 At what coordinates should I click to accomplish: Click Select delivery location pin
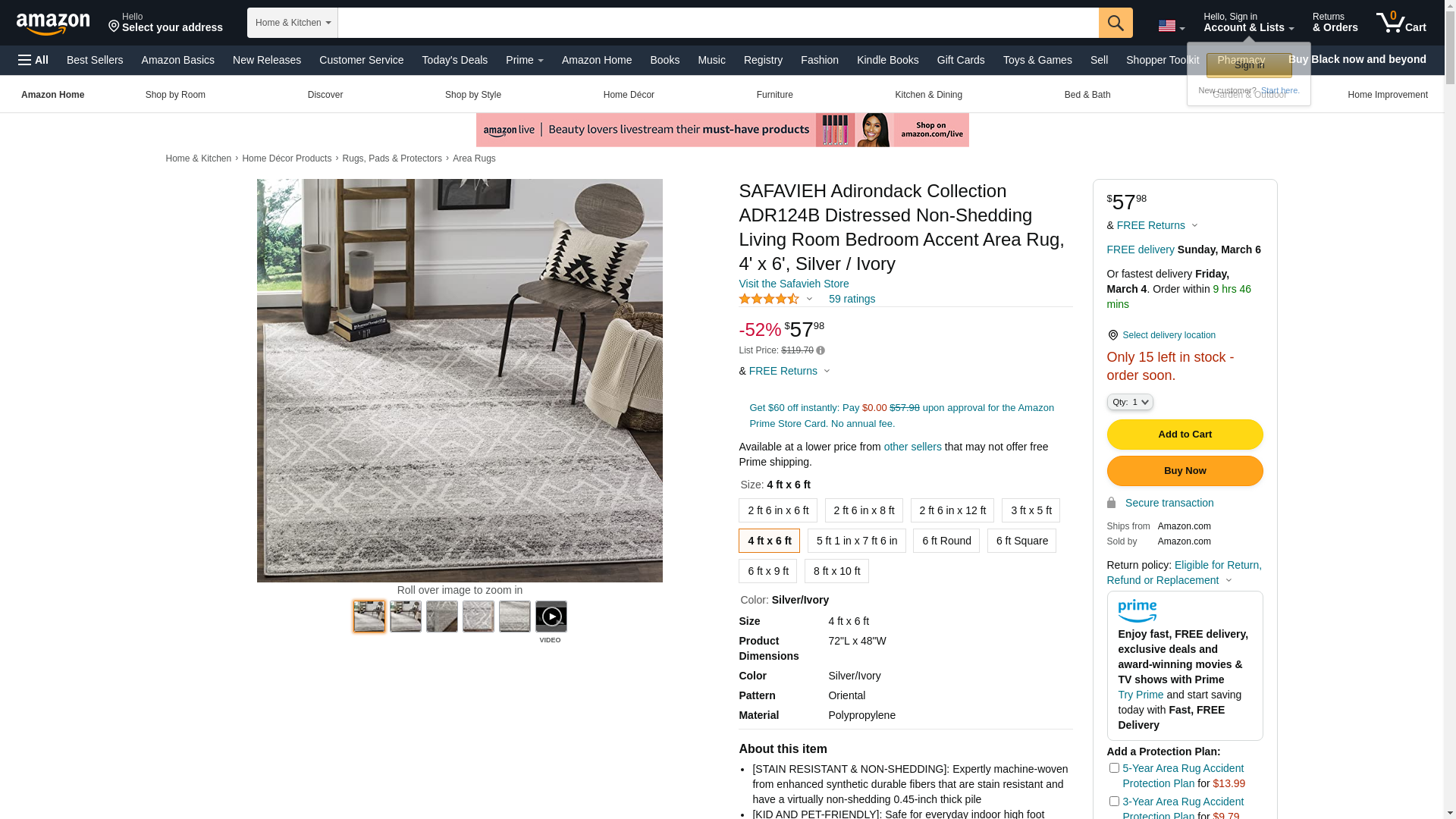click(x=1112, y=335)
